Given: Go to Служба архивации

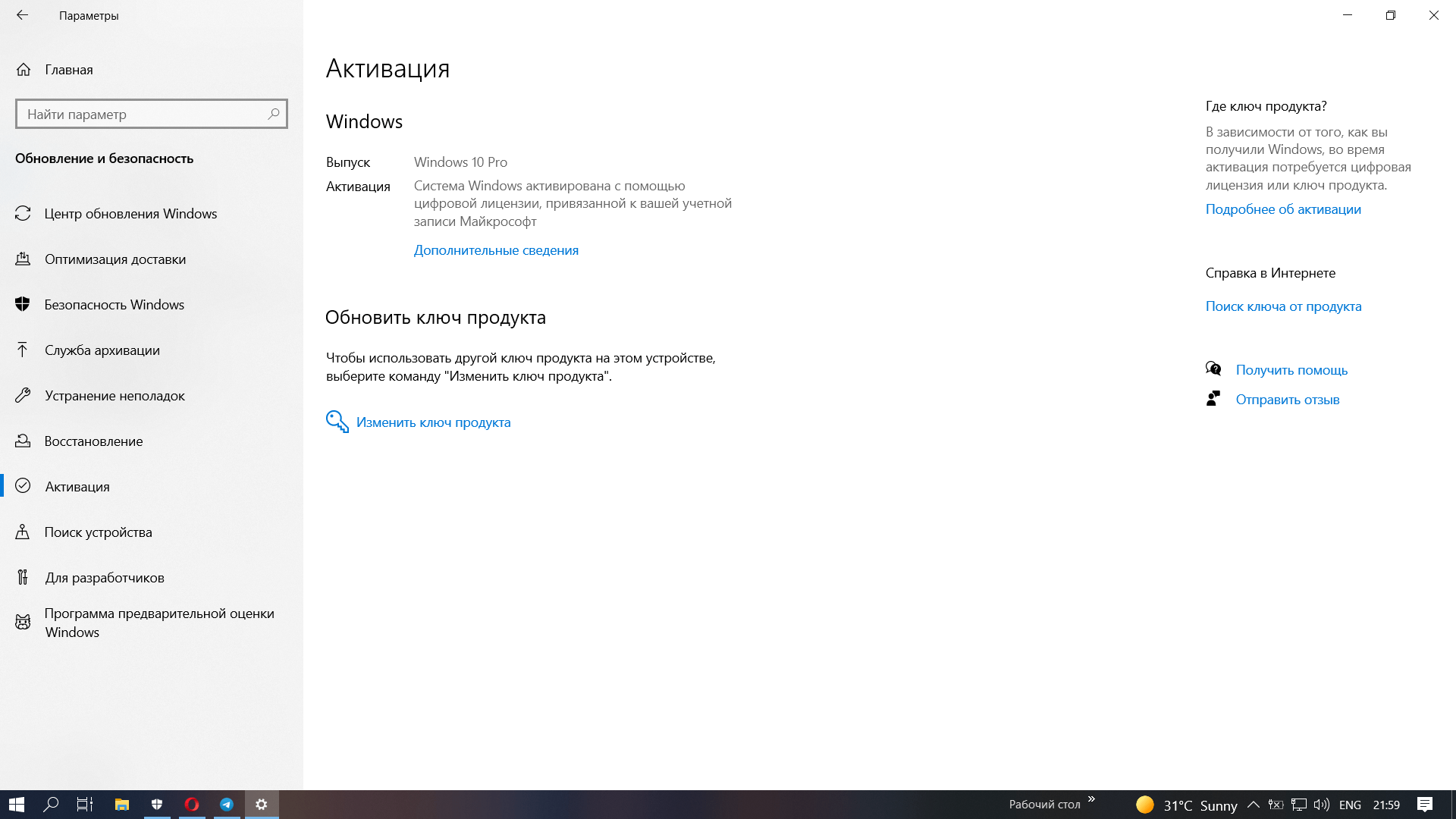Looking at the screenshot, I should point(102,350).
